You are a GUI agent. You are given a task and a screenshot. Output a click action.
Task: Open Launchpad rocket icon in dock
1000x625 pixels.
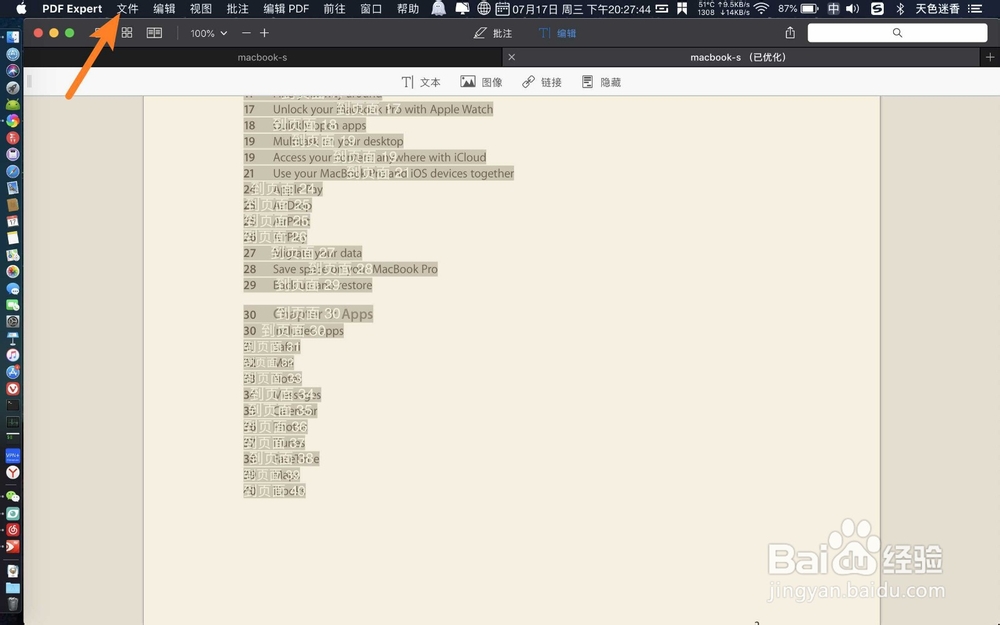(13, 87)
